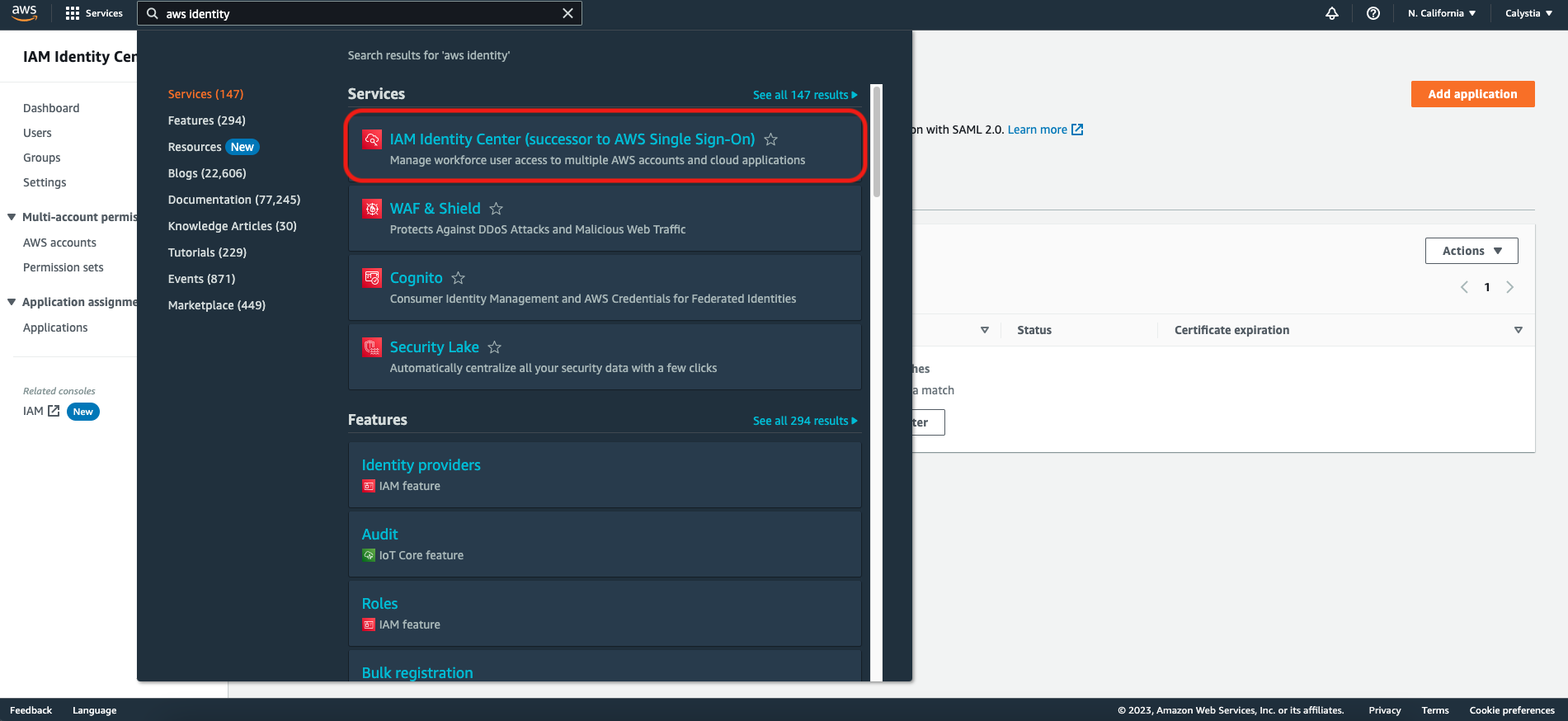Viewport: 1568px width, 721px height.
Task: Click the WAF & Shield service icon
Action: pyautogui.click(x=372, y=209)
